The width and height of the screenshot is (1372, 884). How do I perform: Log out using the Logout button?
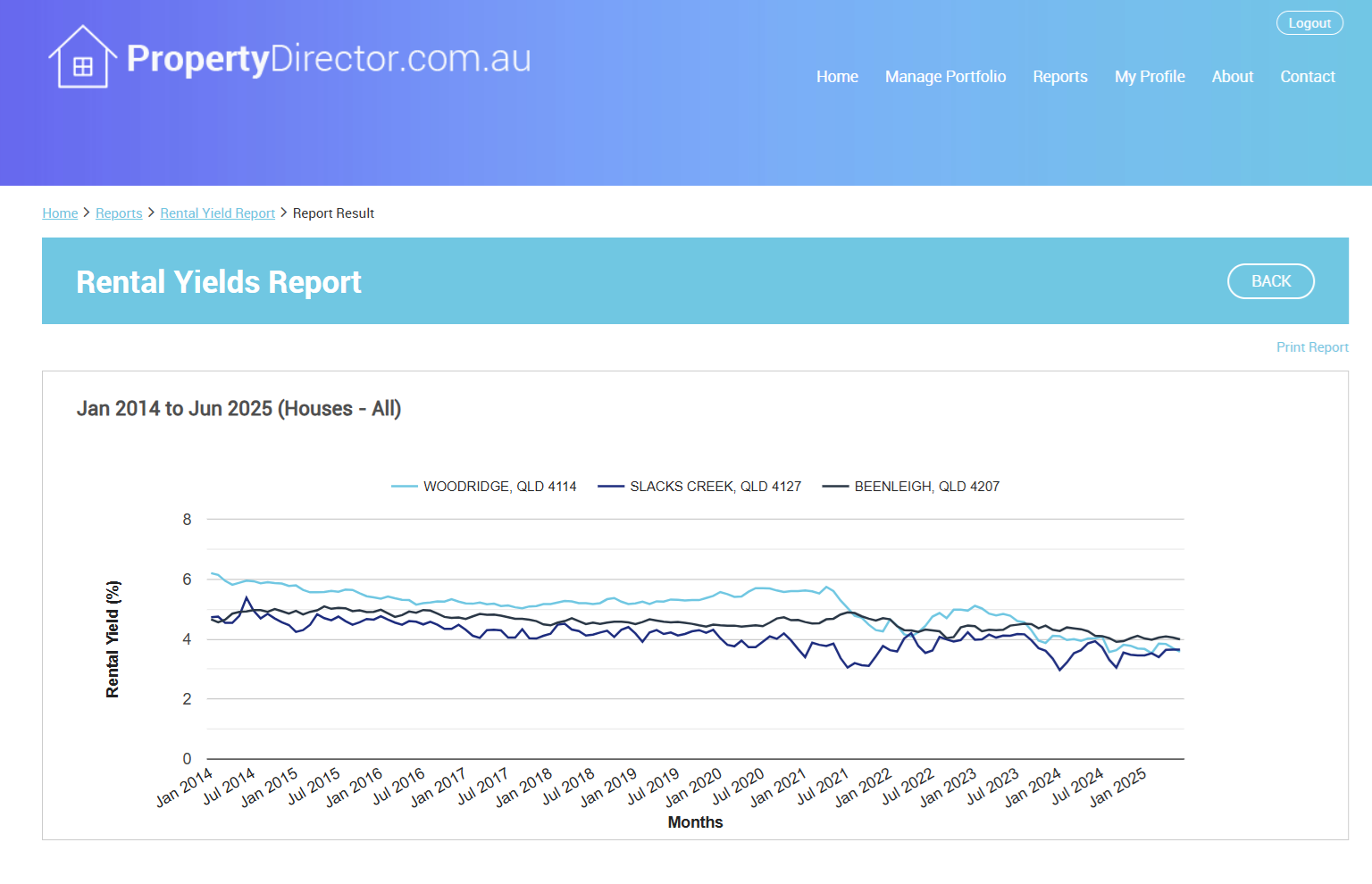pyautogui.click(x=1309, y=23)
